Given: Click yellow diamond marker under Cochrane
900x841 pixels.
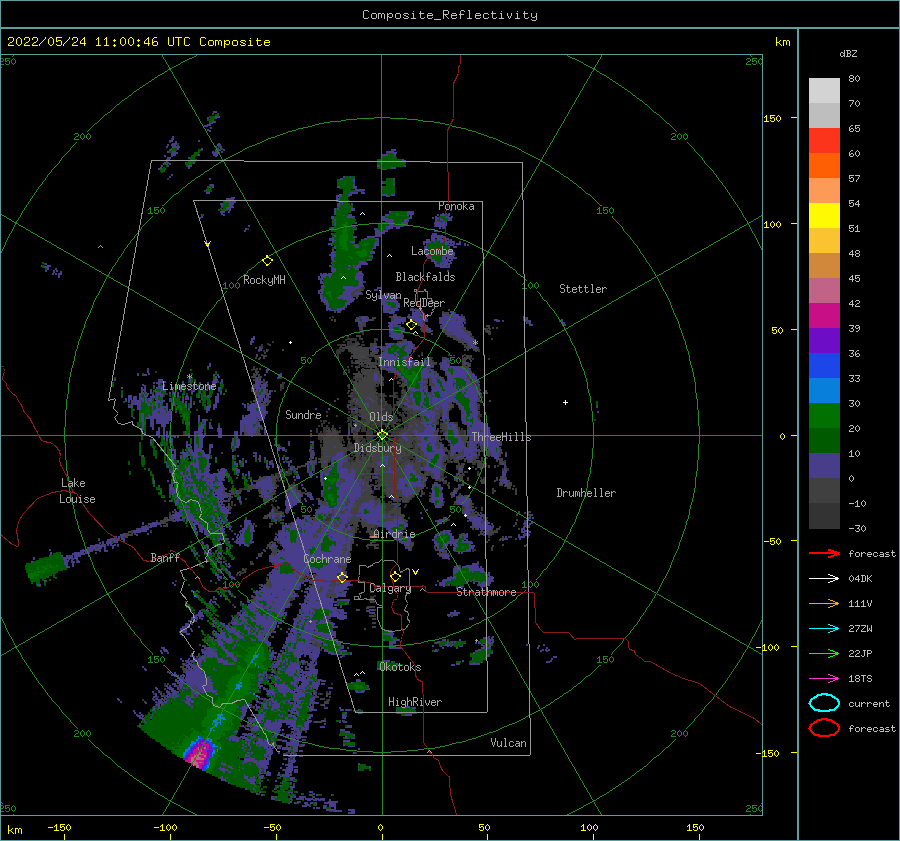Looking at the screenshot, I should click(x=342, y=577).
